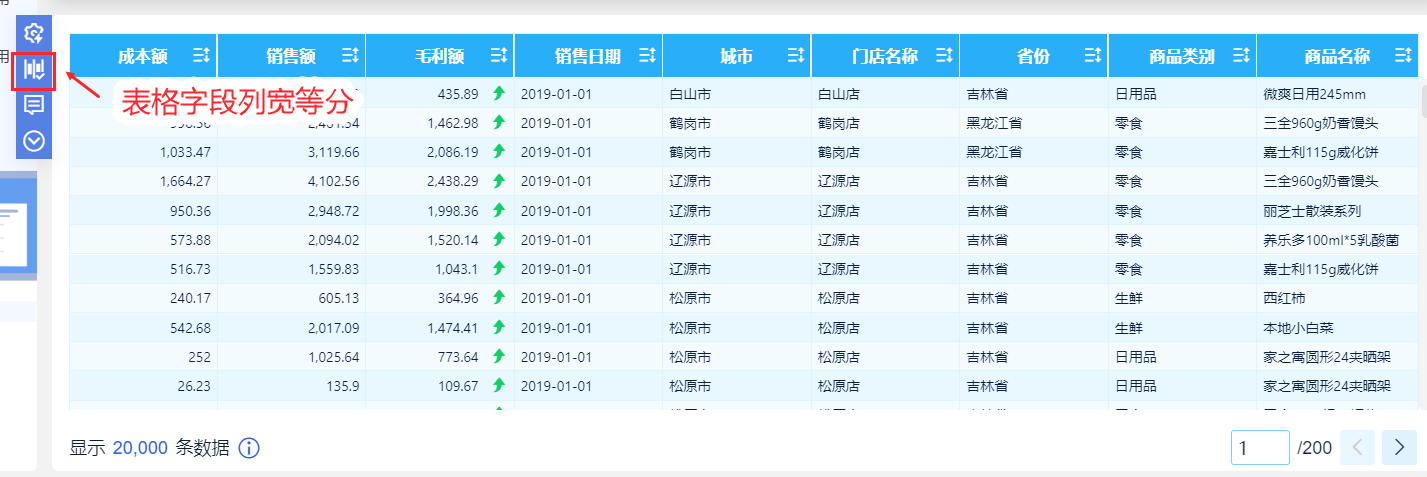Click the equal column width icon
1427x477 pixels.
[34, 70]
